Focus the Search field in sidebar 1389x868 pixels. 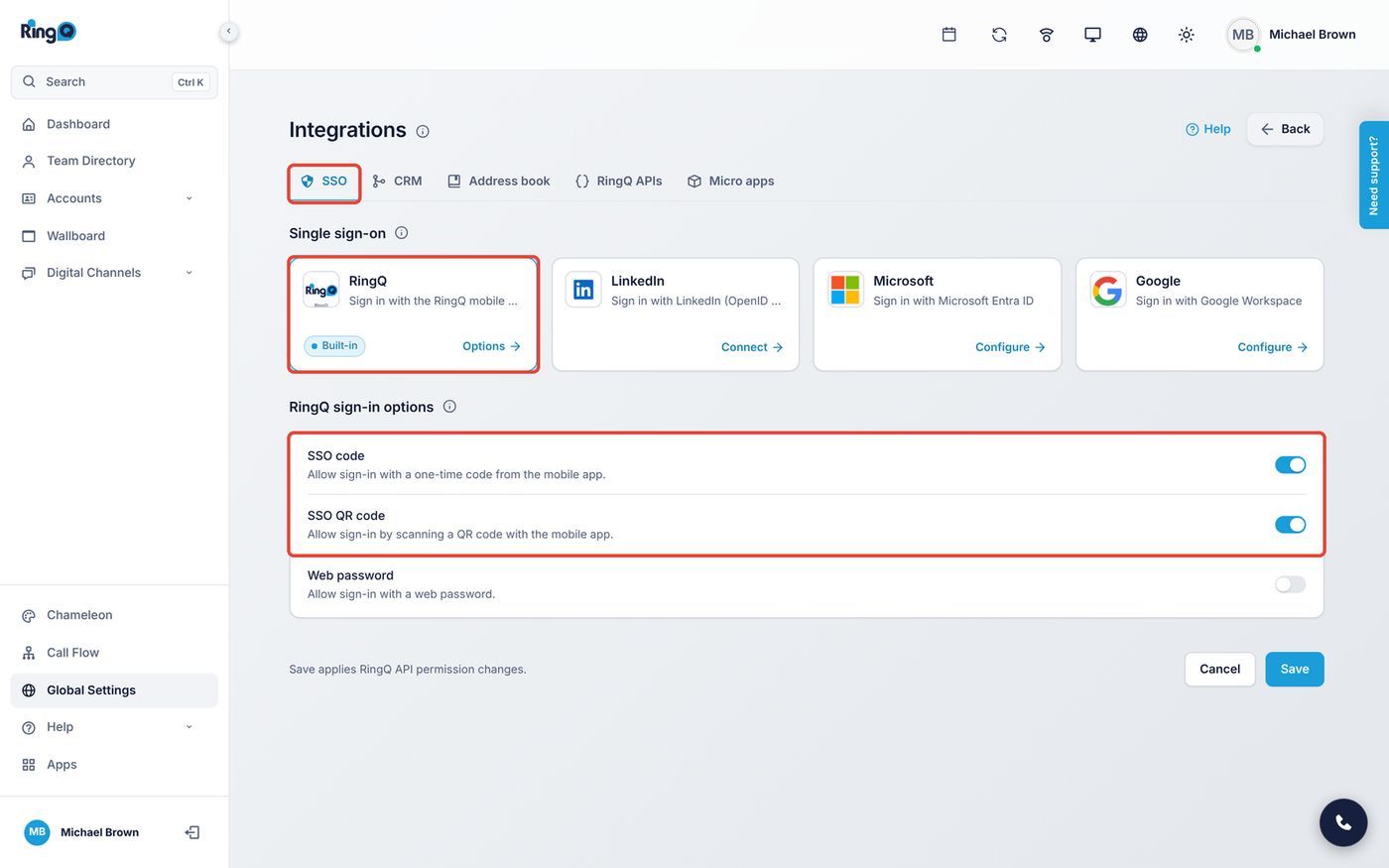(114, 82)
